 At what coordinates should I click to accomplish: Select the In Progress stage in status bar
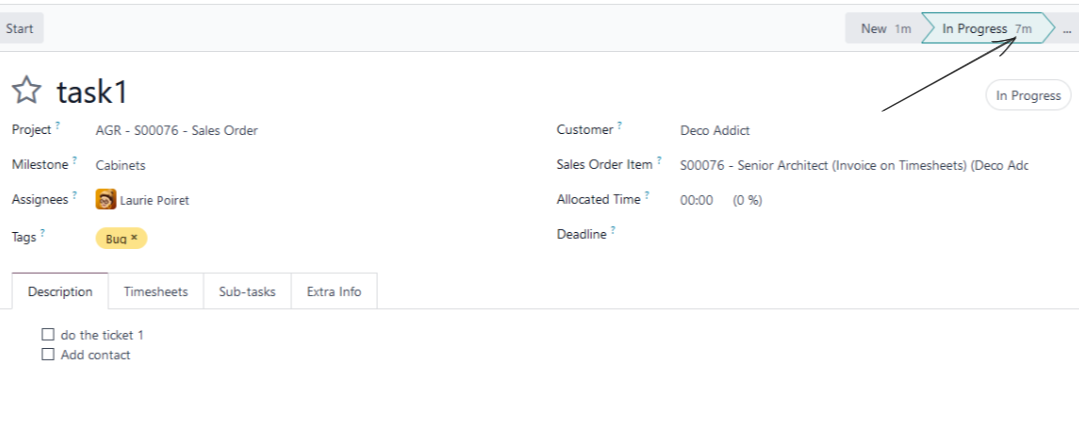(x=987, y=29)
